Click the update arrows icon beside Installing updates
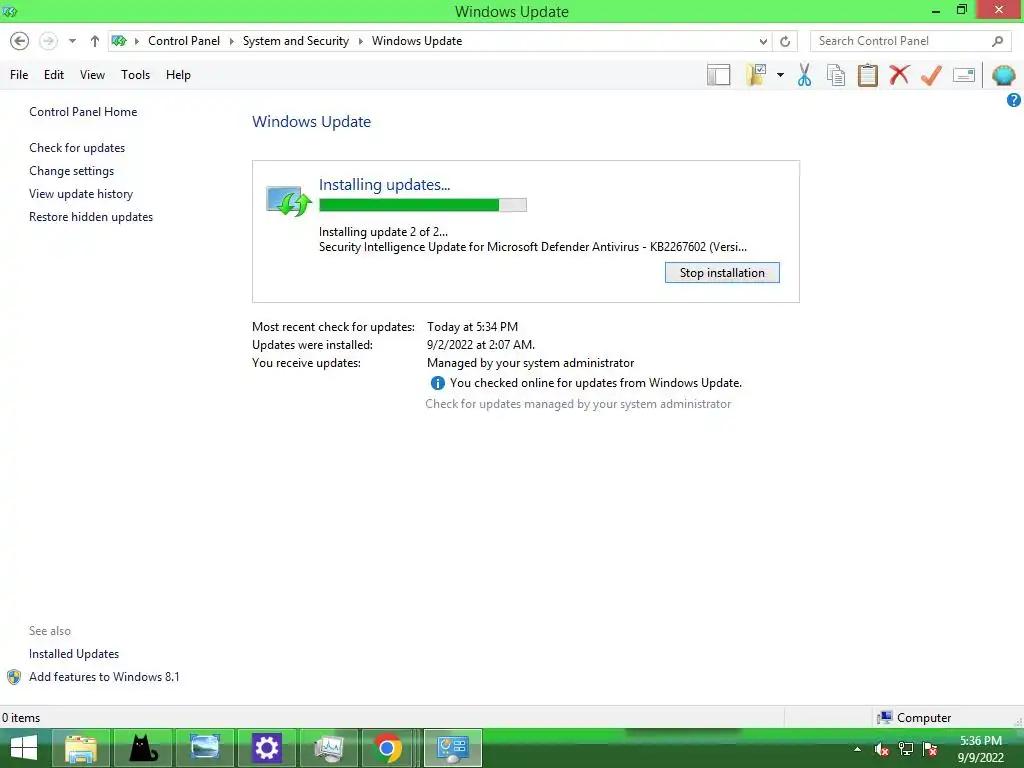 tap(288, 201)
